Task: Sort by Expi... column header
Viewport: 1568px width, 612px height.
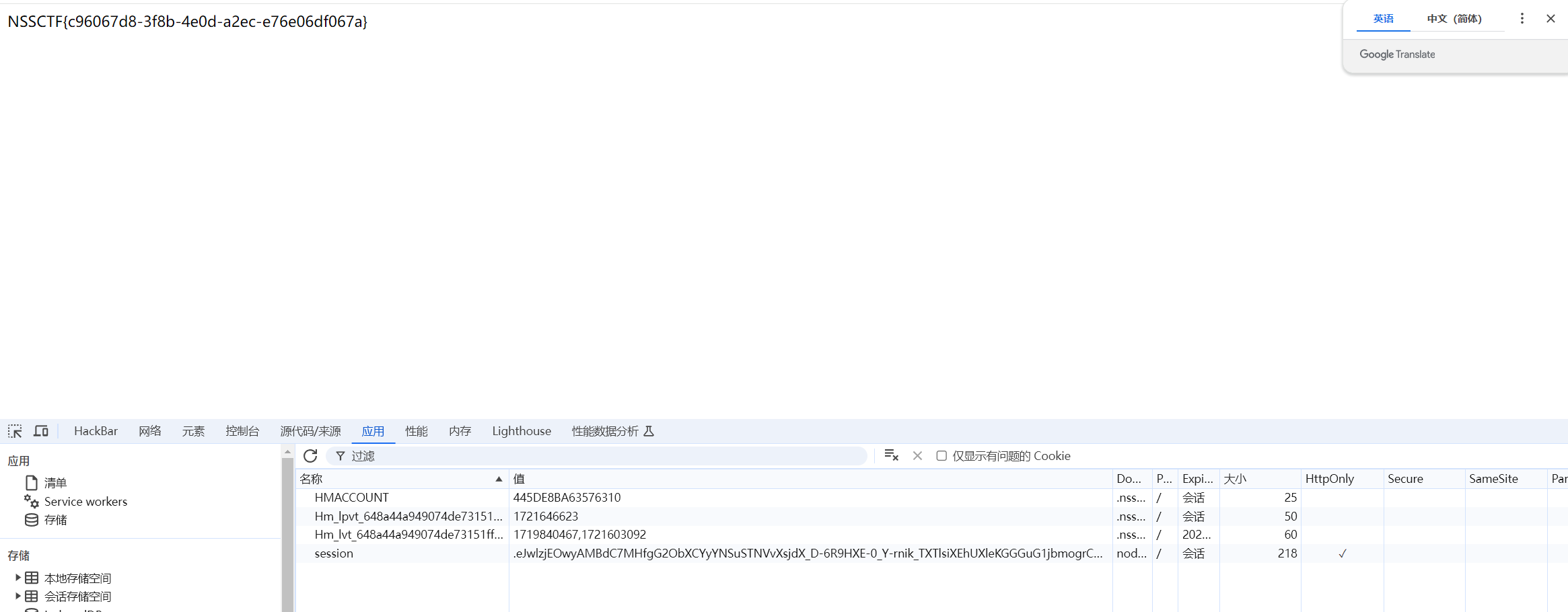Action: click(x=1199, y=479)
